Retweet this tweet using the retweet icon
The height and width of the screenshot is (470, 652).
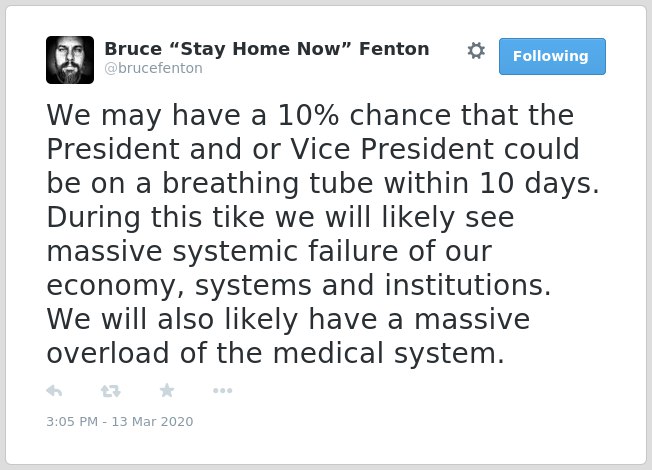111,391
